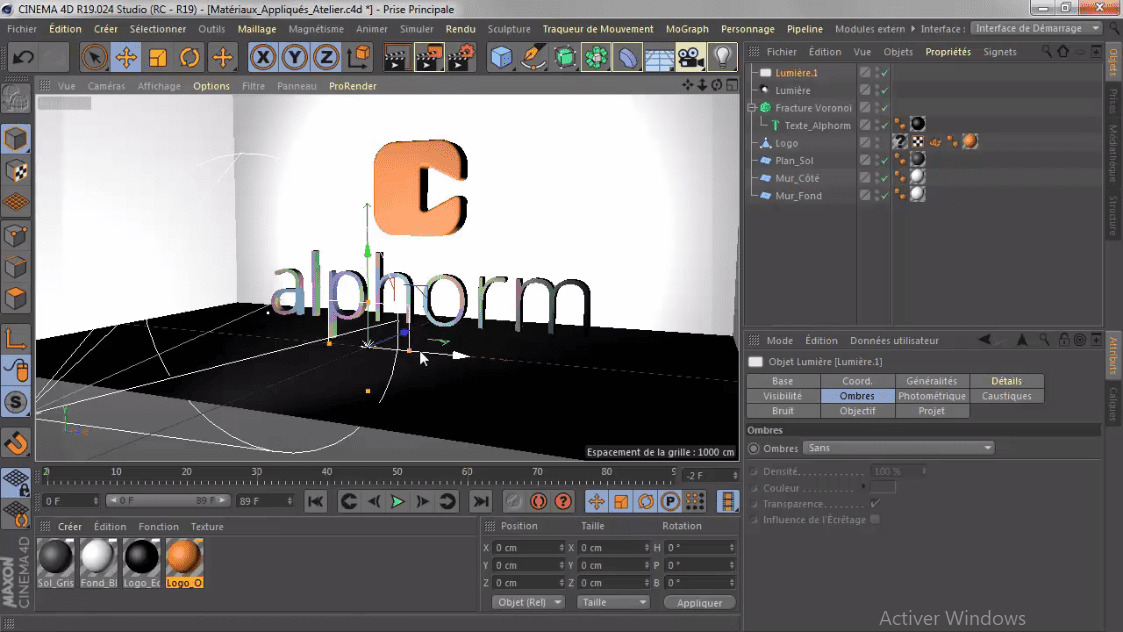Select the Fond_Bl white material
1123x632 pixels.
point(98,559)
